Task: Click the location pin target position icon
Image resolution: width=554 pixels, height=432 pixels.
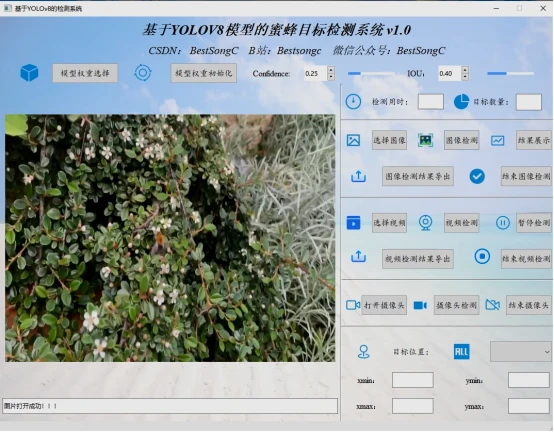Action: point(364,352)
